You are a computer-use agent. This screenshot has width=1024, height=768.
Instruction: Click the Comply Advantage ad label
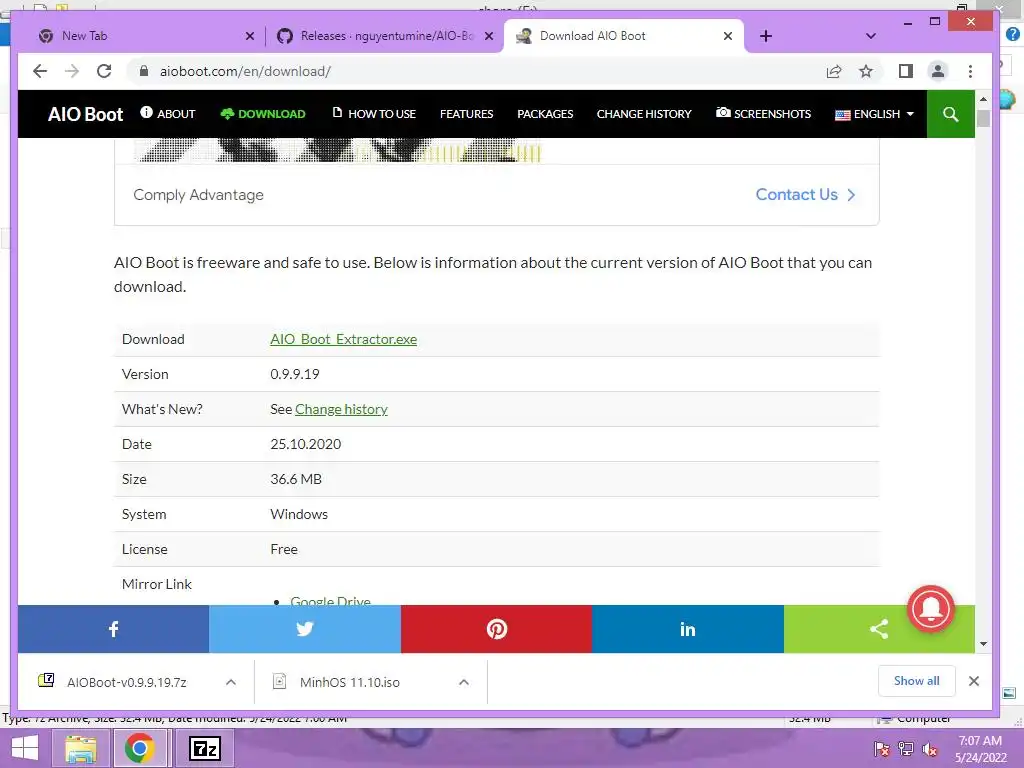click(199, 195)
